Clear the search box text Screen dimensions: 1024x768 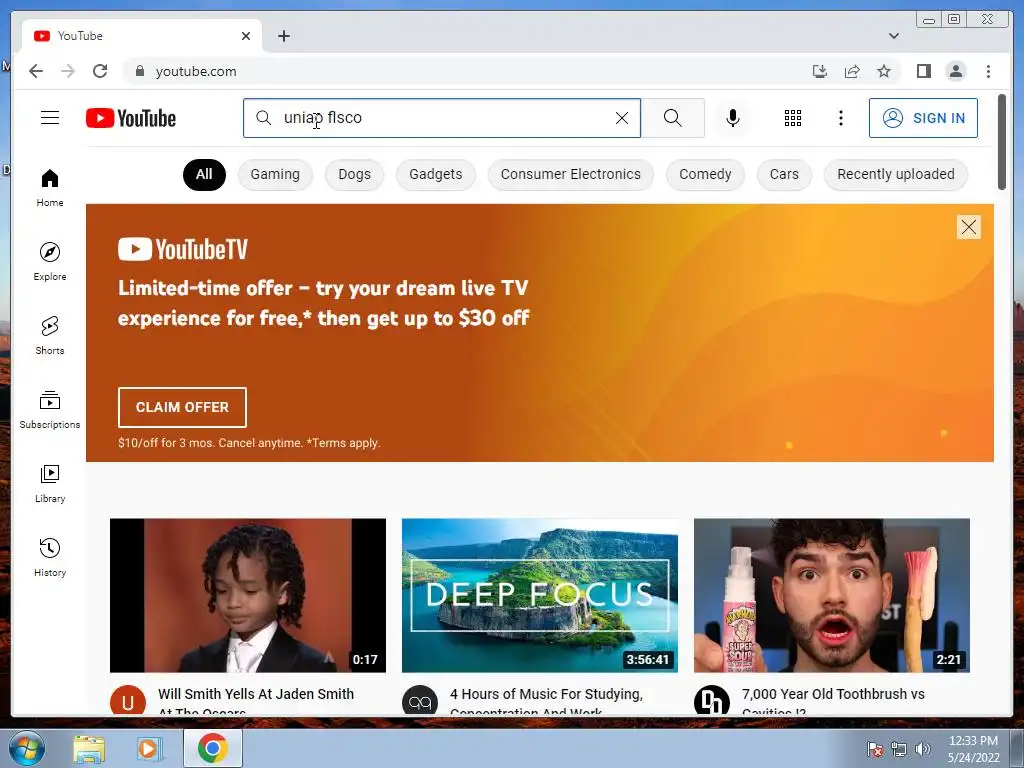coord(622,118)
